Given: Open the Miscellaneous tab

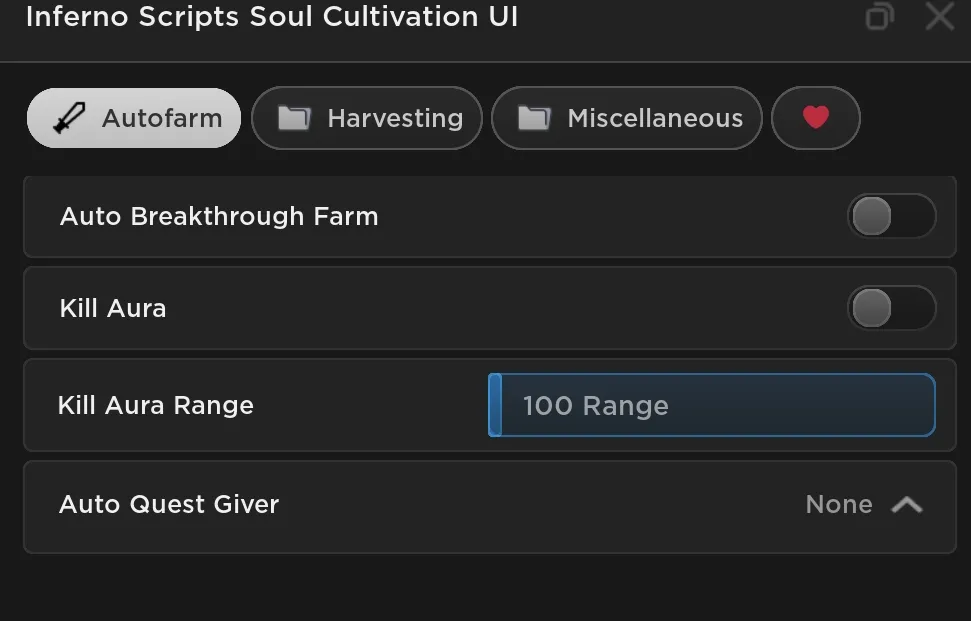Looking at the screenshot, I should pyautogui.click(x=627, y=118).
